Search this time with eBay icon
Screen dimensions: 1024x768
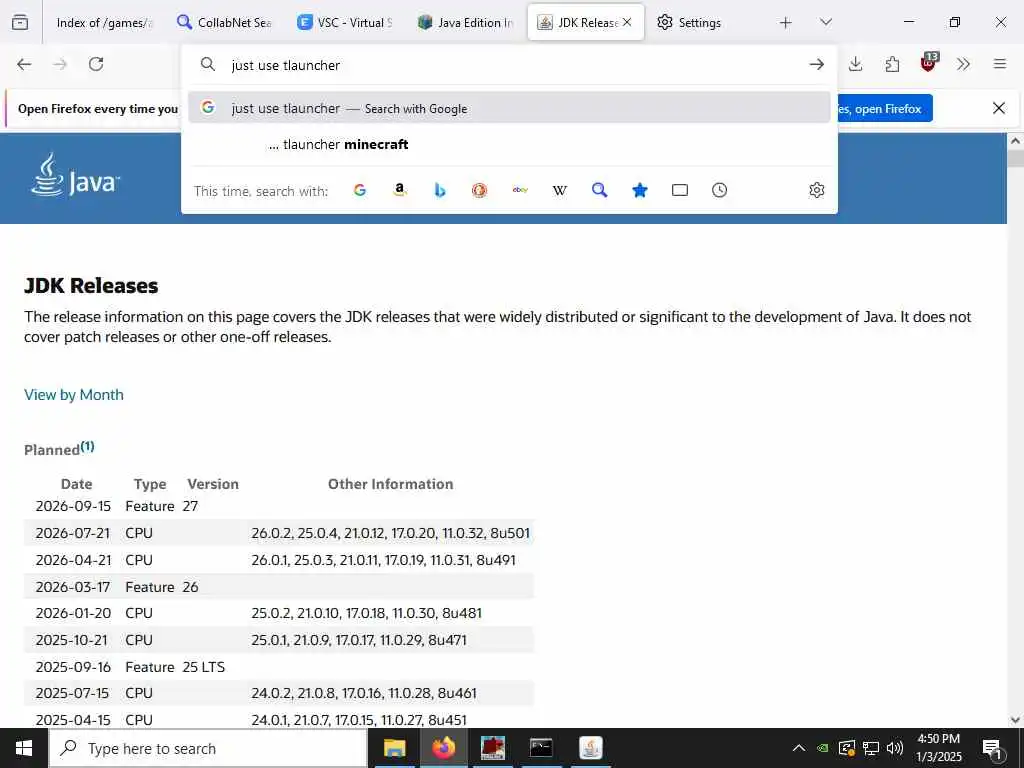tap(520, 190)
